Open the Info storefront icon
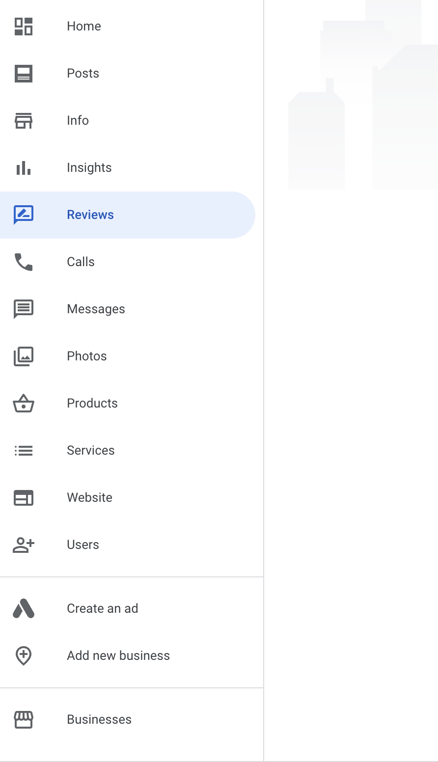 pos(23,121)
